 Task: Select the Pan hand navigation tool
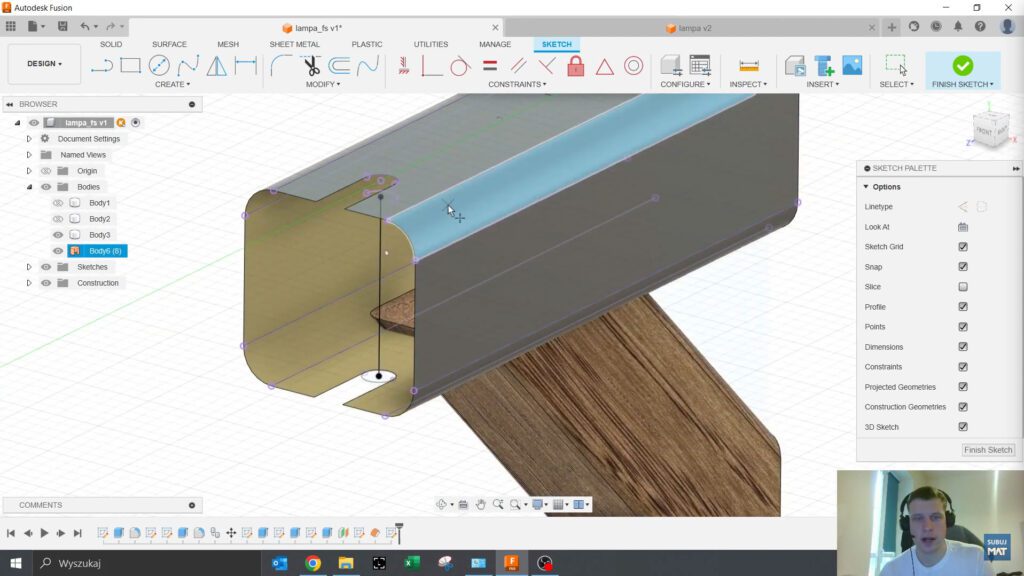pyautogui.click(x=480, y=505)
